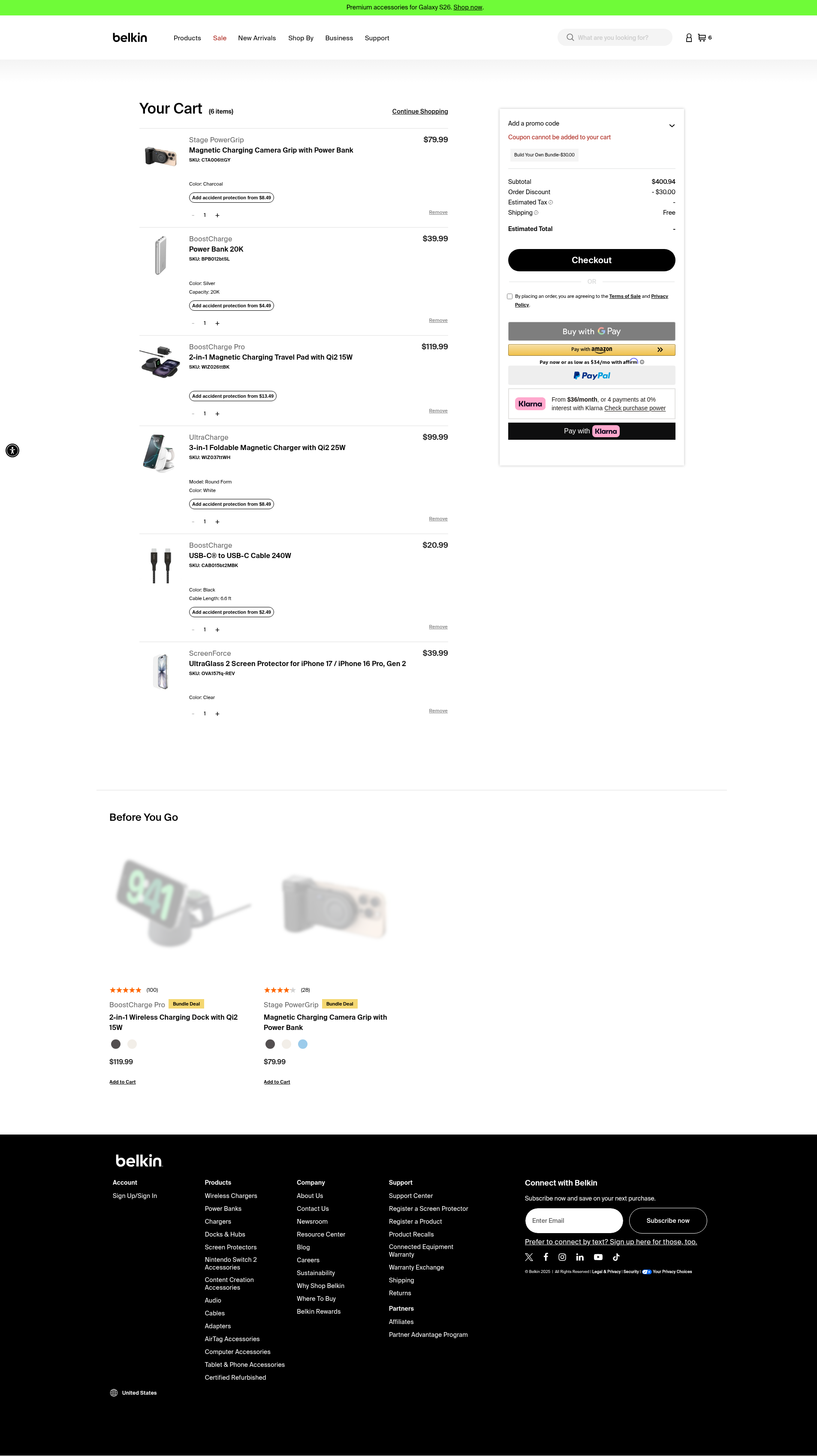This screenshot has width=817, height=1456.
Task: Open Belkin's Instagram icon in footer
Action: [x=562, y=1257]
